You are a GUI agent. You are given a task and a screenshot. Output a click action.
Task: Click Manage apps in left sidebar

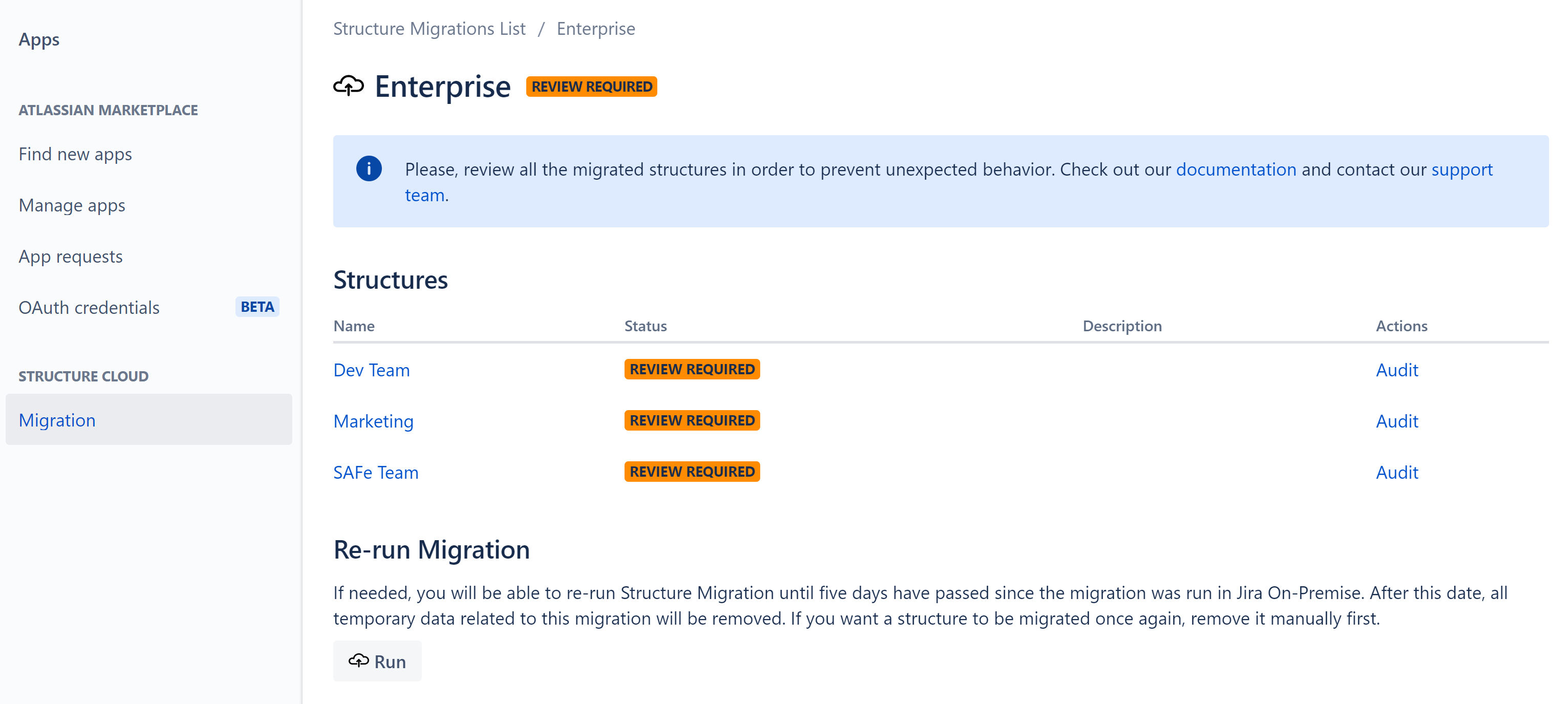72,206
